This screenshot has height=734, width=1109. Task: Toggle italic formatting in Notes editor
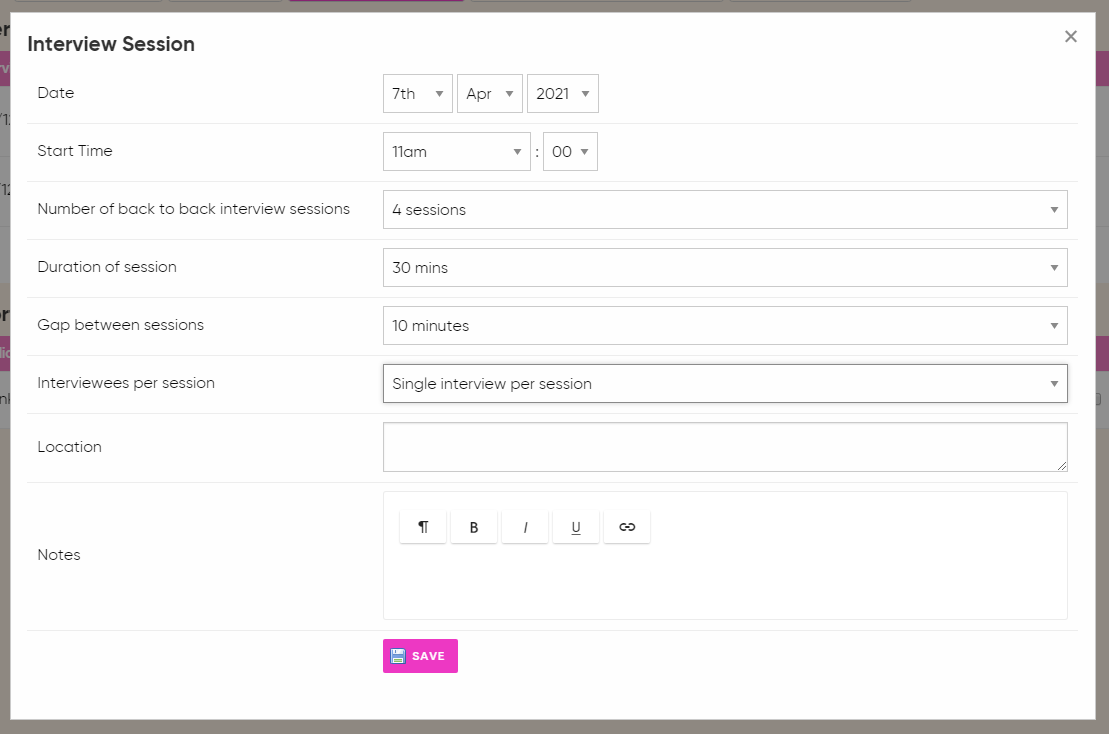(x=525, y=527)
